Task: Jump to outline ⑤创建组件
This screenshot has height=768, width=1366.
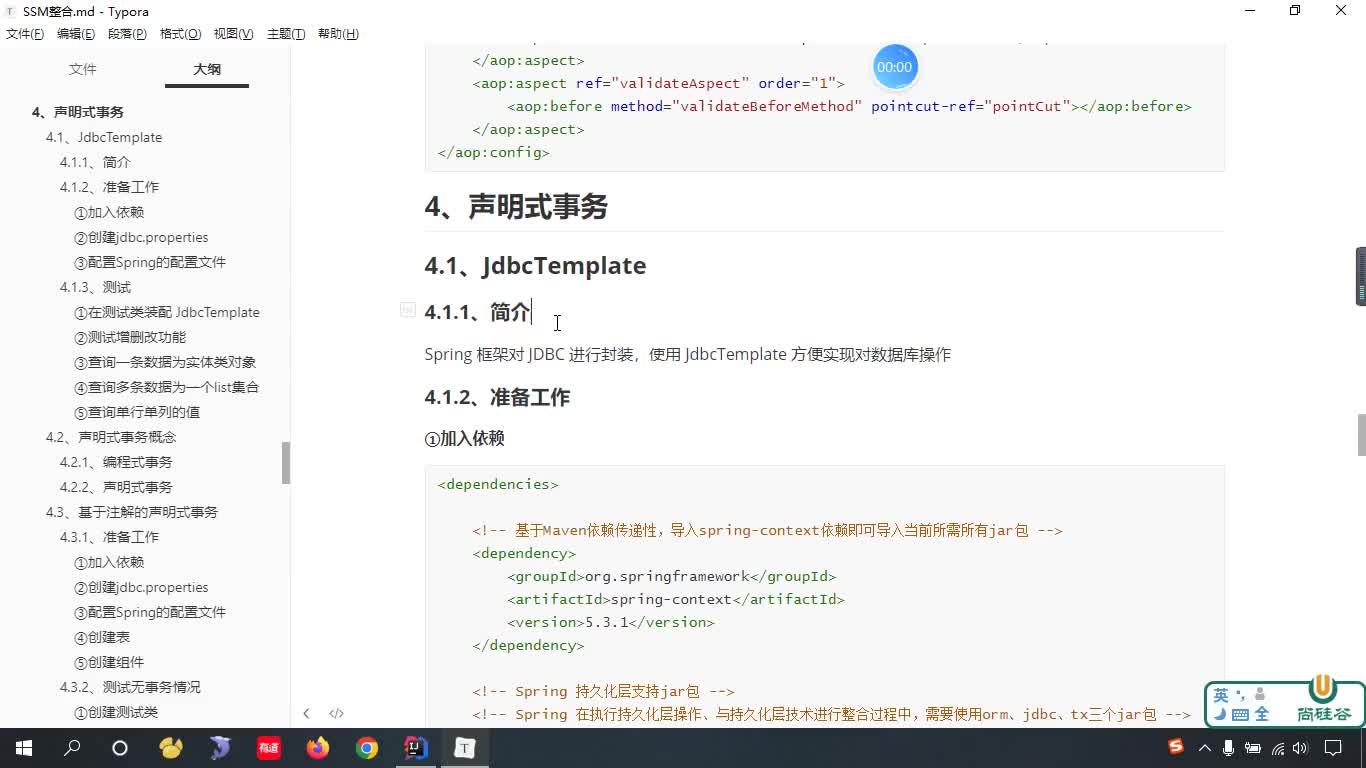Action: (109, 662)
